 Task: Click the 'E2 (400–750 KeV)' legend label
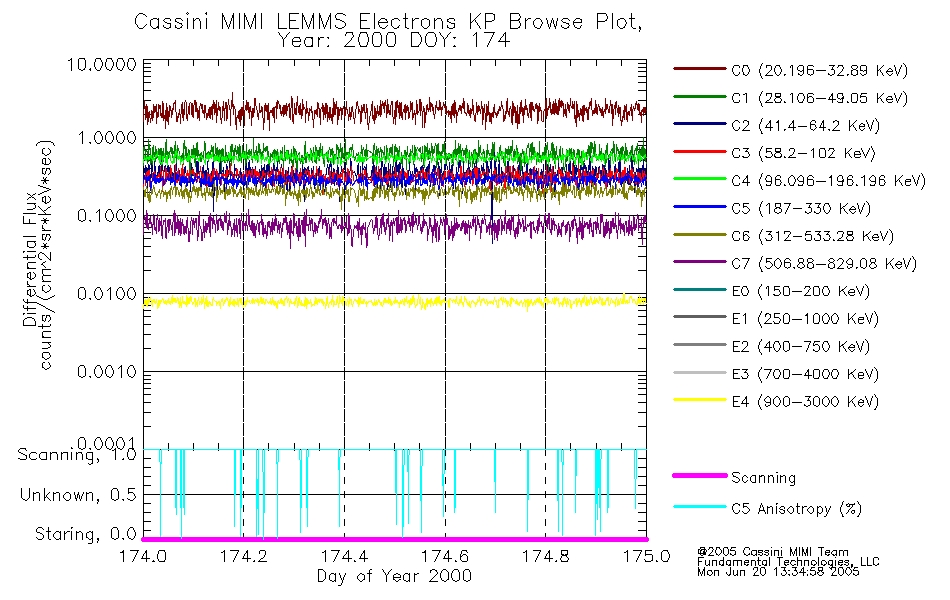coord(800,347)
